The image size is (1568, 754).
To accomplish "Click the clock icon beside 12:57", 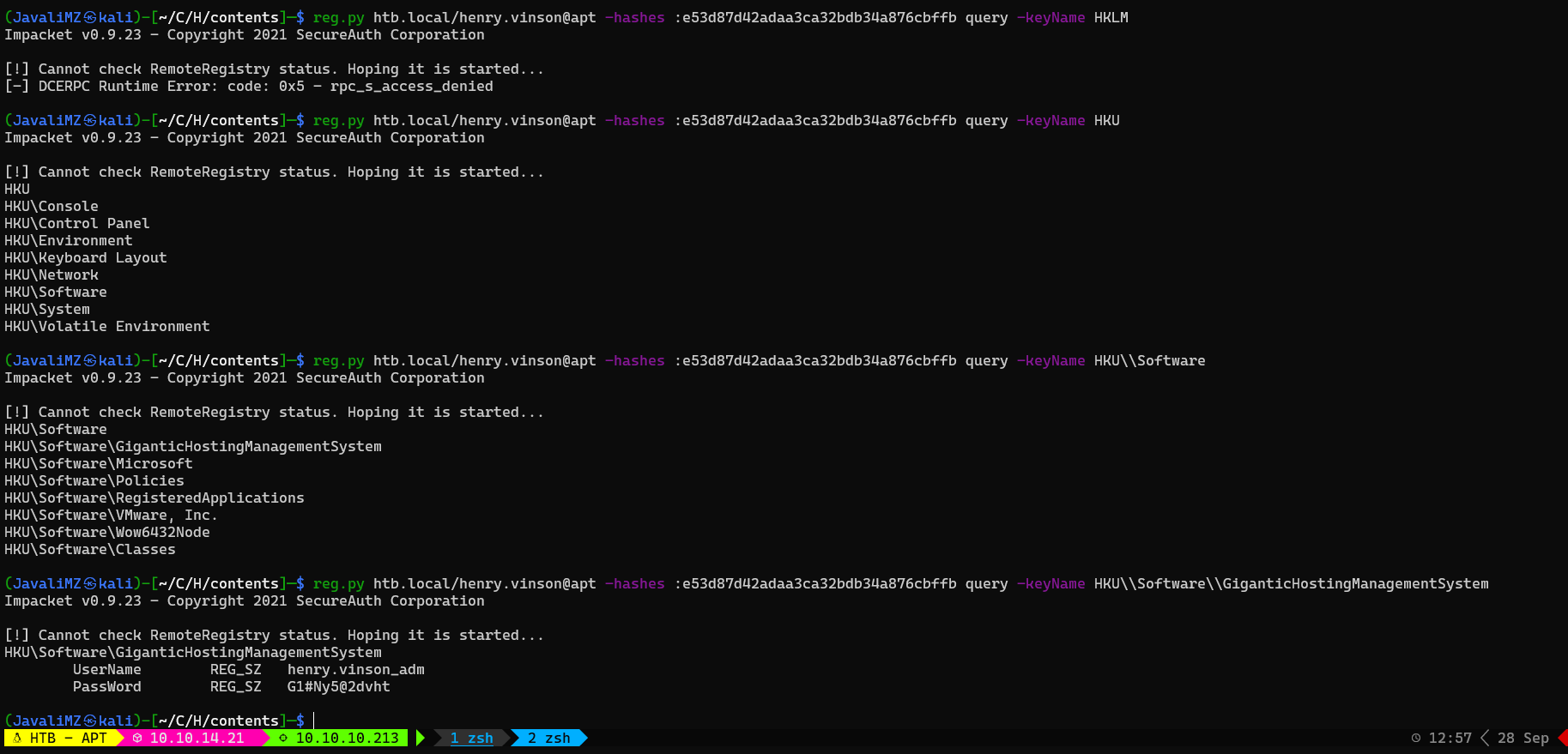I will click(x=1416, y=738).
